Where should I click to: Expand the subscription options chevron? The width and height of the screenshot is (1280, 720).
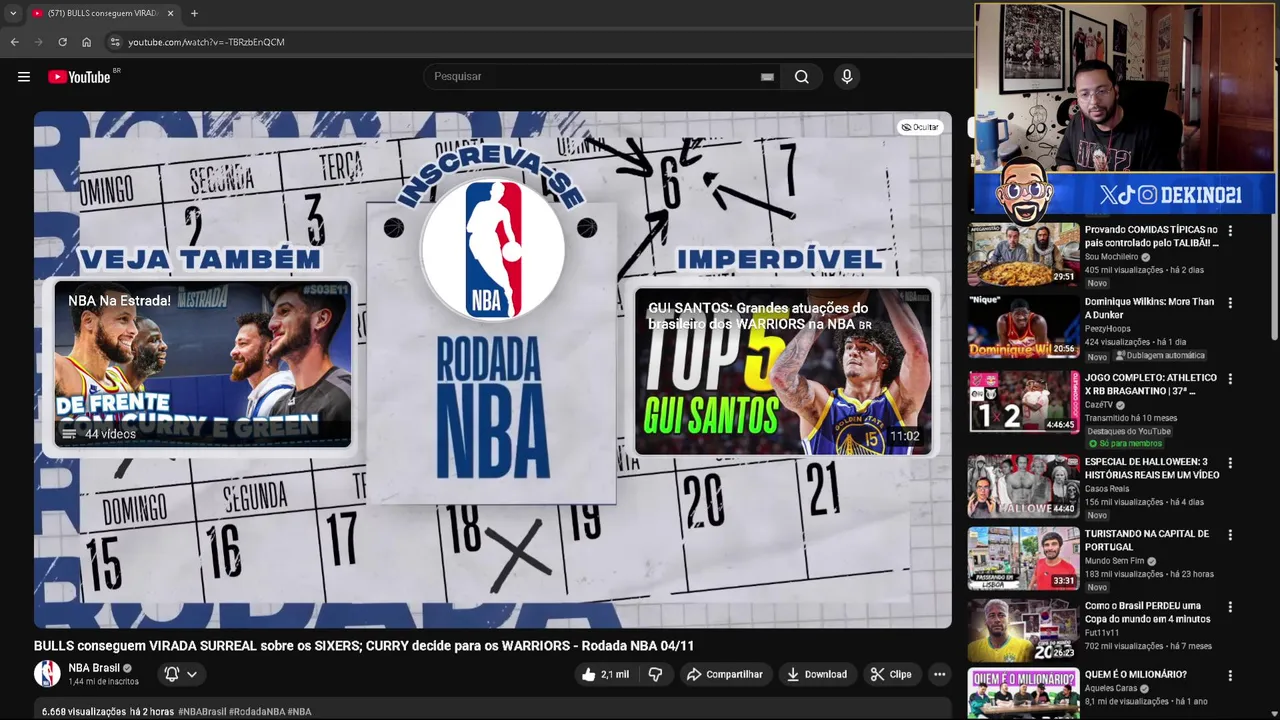click(191, 674)
